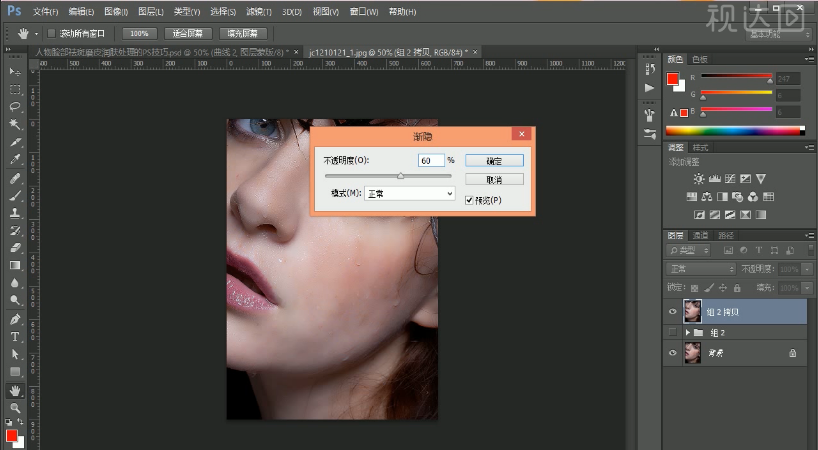Show the 组 2 group layer
The image size is (818, 450).
672,332
